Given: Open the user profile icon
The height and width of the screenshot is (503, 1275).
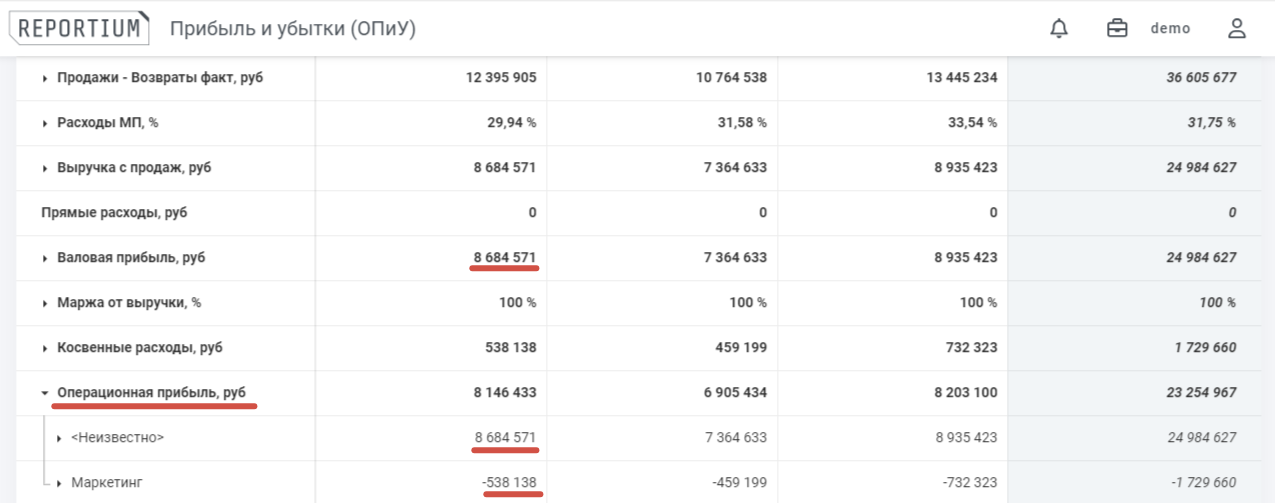Looking at the screenshot, I should [1237, 28].
